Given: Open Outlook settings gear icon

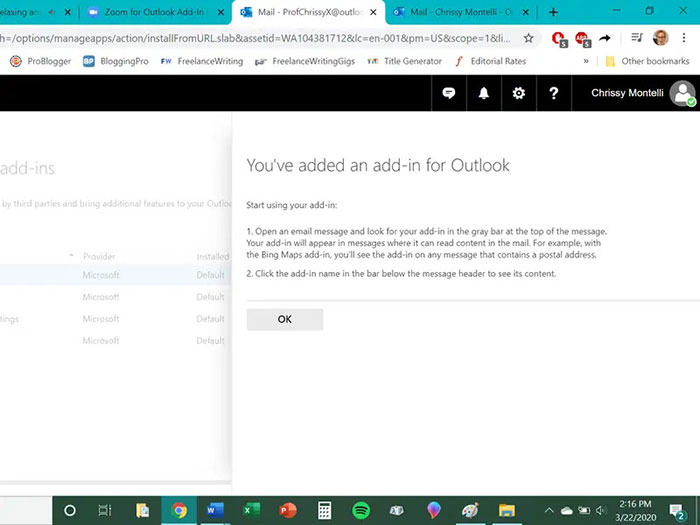Looking at the screenshot, I should [x=518, y=93].
